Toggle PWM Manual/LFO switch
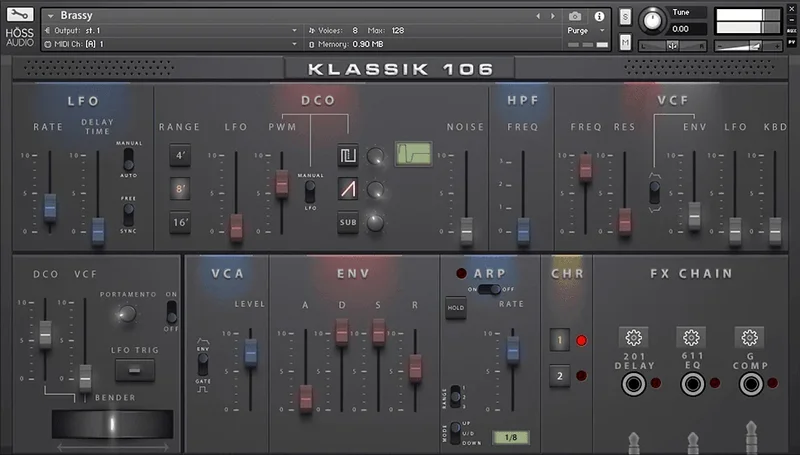 click(x=310, y=192)
